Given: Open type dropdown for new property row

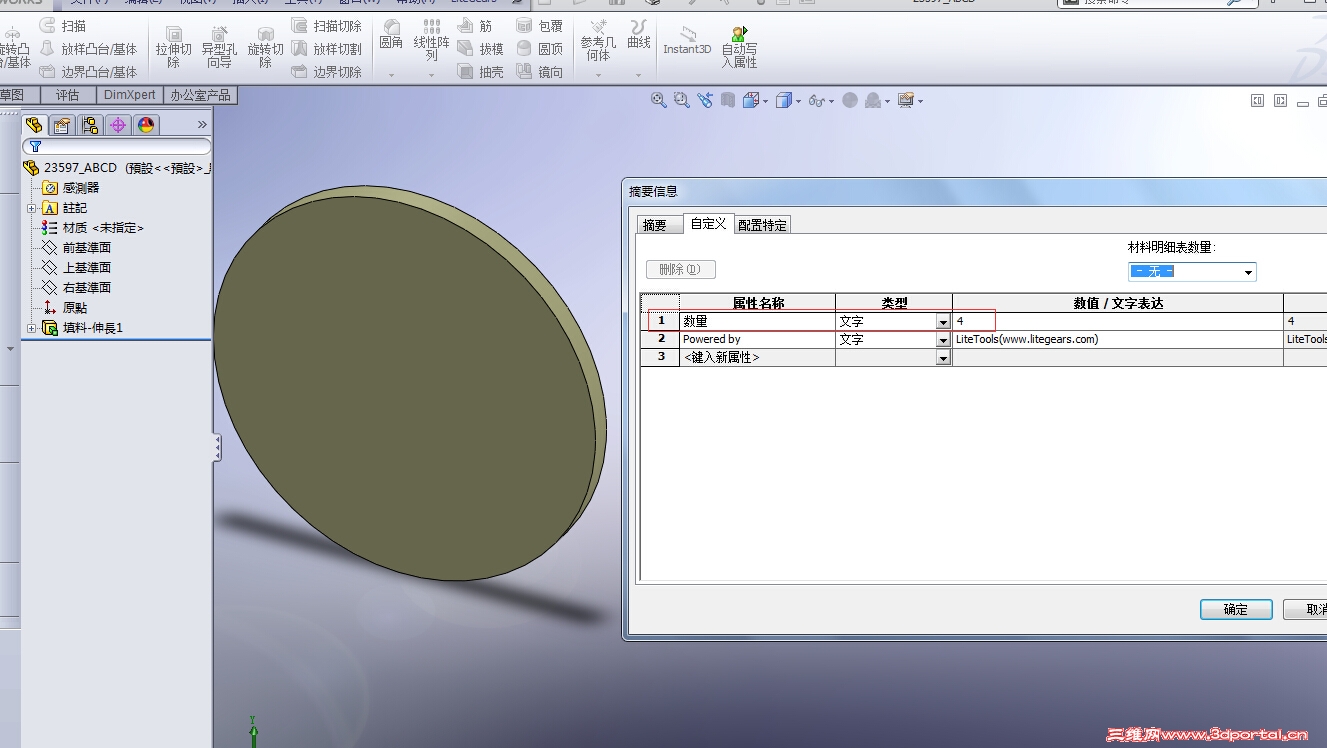Looking at the screenshot, I should tap(943, 358).
